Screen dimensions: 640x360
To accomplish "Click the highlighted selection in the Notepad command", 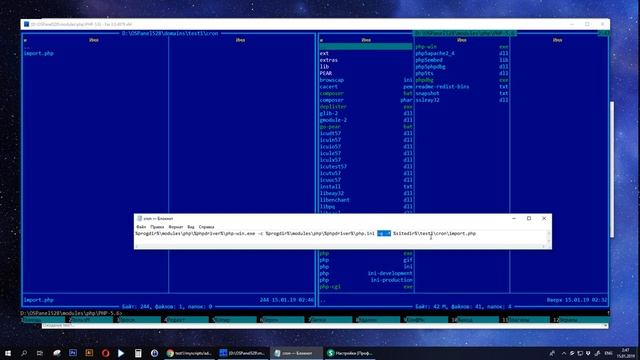I will (384, 233).
